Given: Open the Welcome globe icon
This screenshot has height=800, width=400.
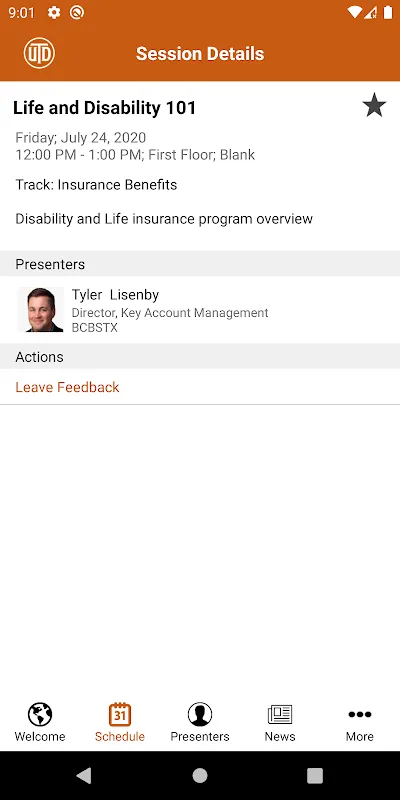Looking at the screenshot, I should (x=40, y=714).
